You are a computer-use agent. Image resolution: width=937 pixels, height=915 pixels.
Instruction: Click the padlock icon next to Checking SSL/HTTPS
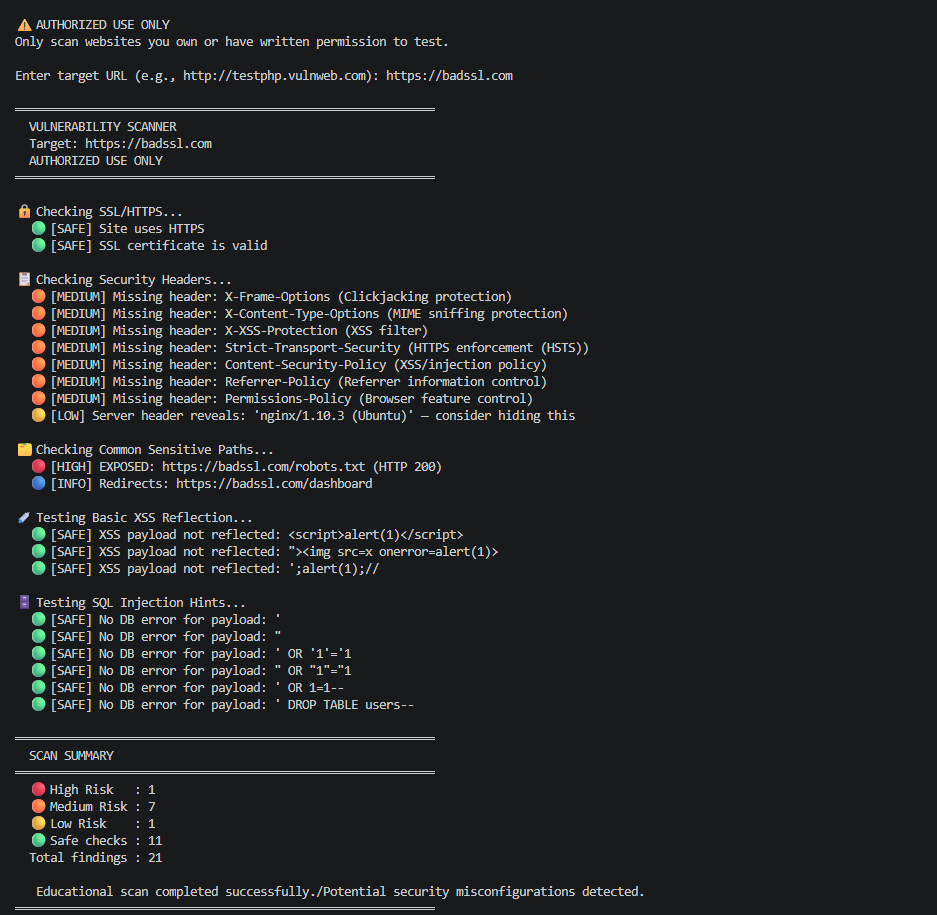[25, 212]
